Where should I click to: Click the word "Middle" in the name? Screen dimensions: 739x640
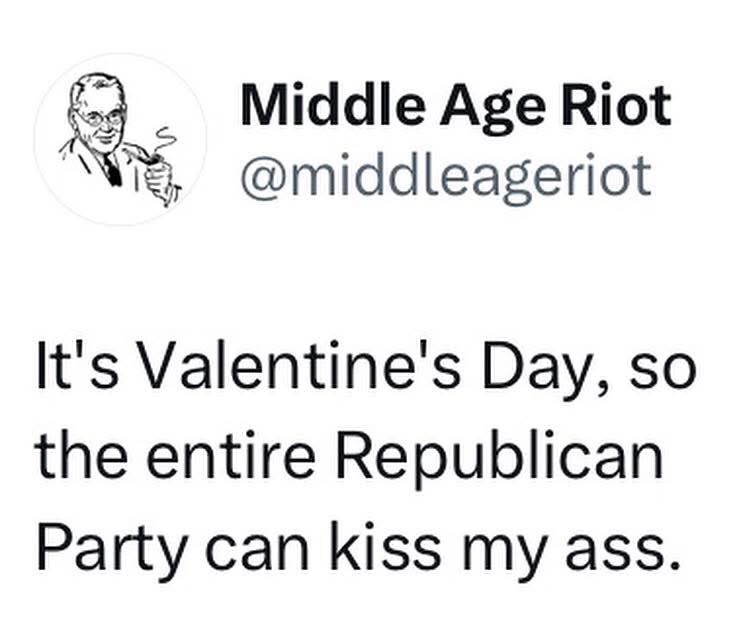[317, 106]
